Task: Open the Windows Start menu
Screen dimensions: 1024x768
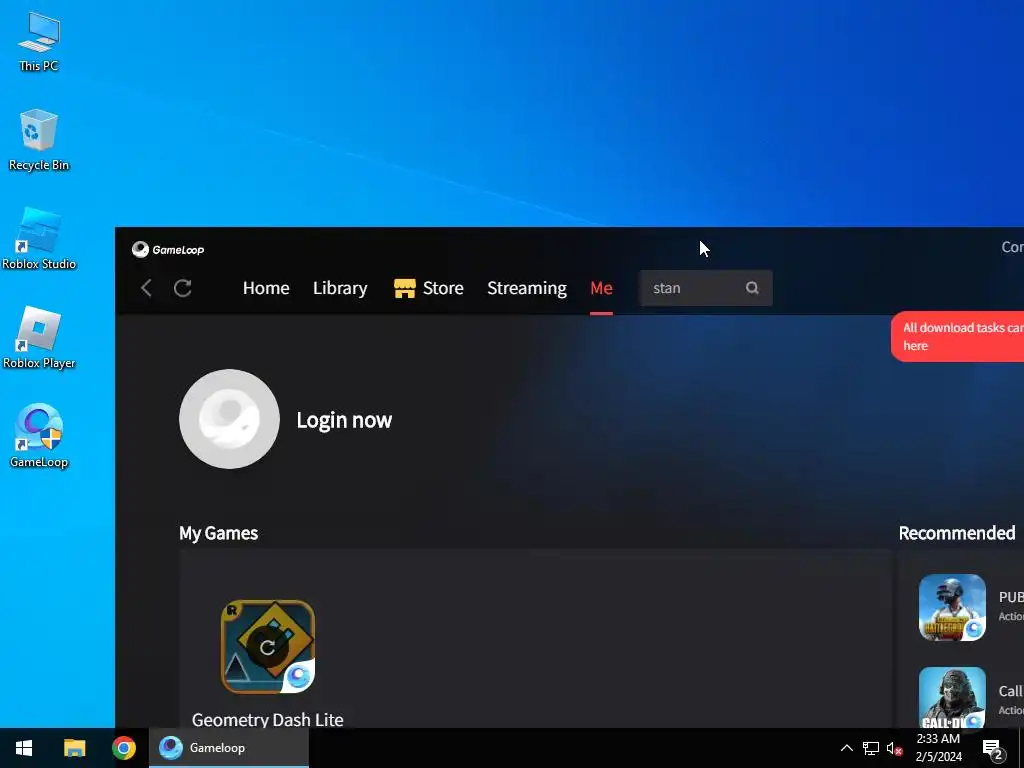Action: click(x=24, y=748)
